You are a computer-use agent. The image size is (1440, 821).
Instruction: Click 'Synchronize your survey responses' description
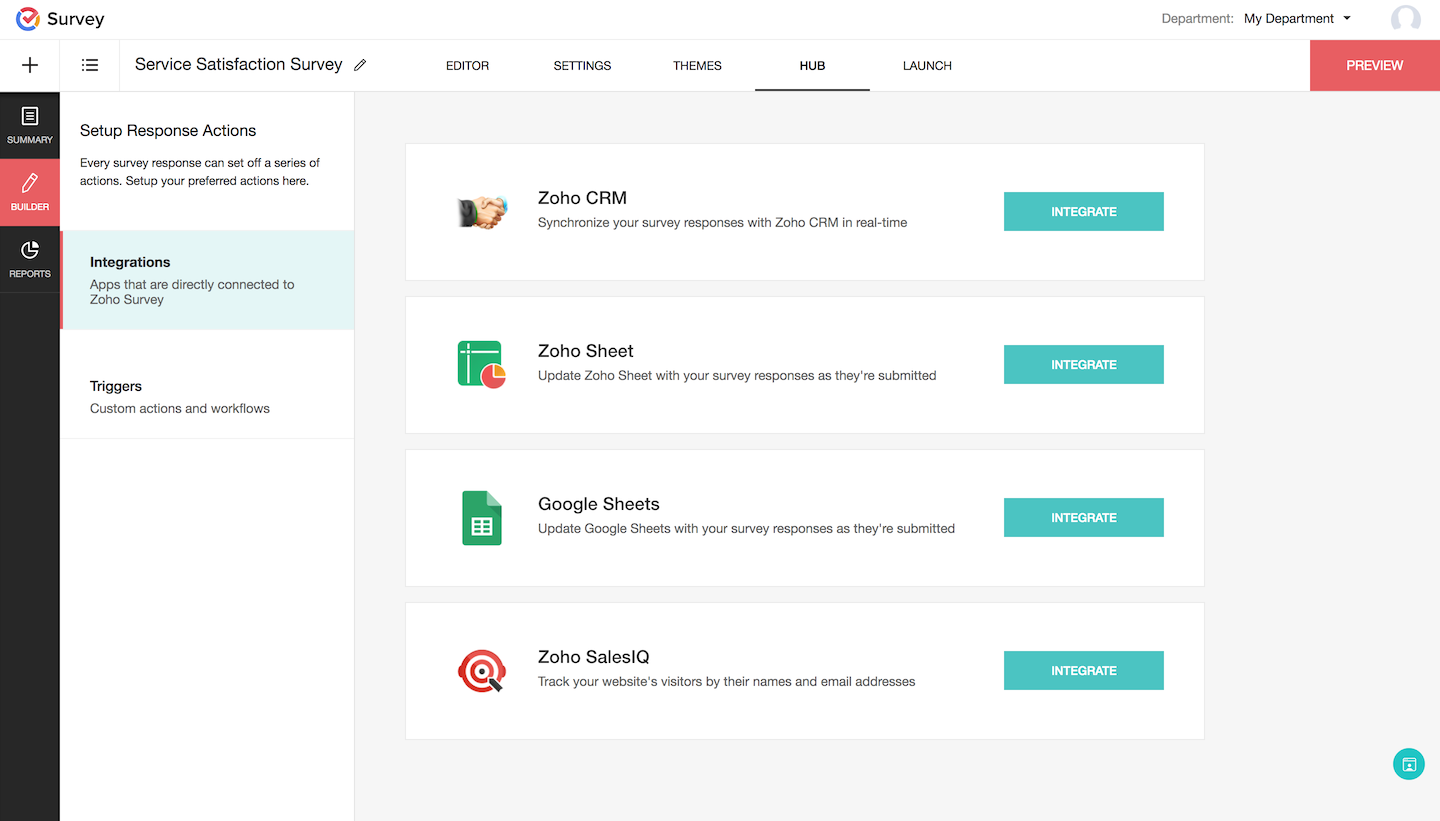coord(723,223)
